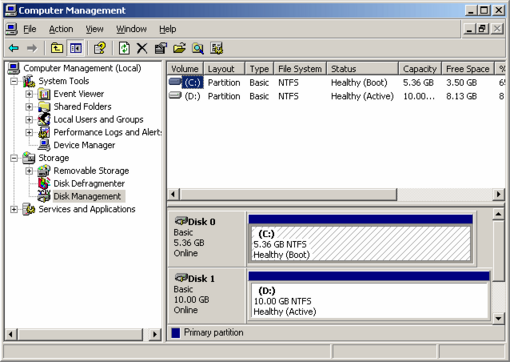Click the Help question mark toolbar icon
510x362 pixels.
tap(100, 49)
